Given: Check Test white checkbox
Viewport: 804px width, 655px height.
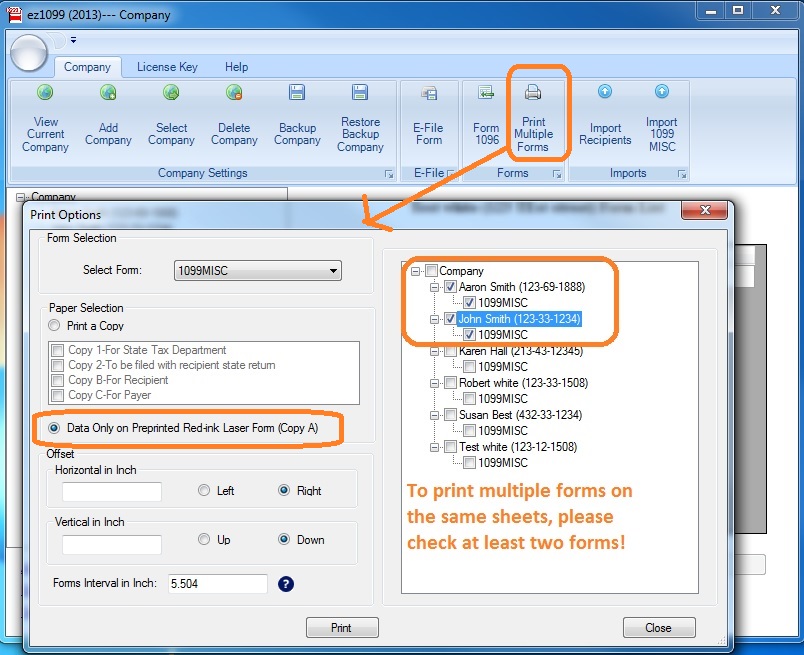Looking at the screenshot, I should (450, 447).
